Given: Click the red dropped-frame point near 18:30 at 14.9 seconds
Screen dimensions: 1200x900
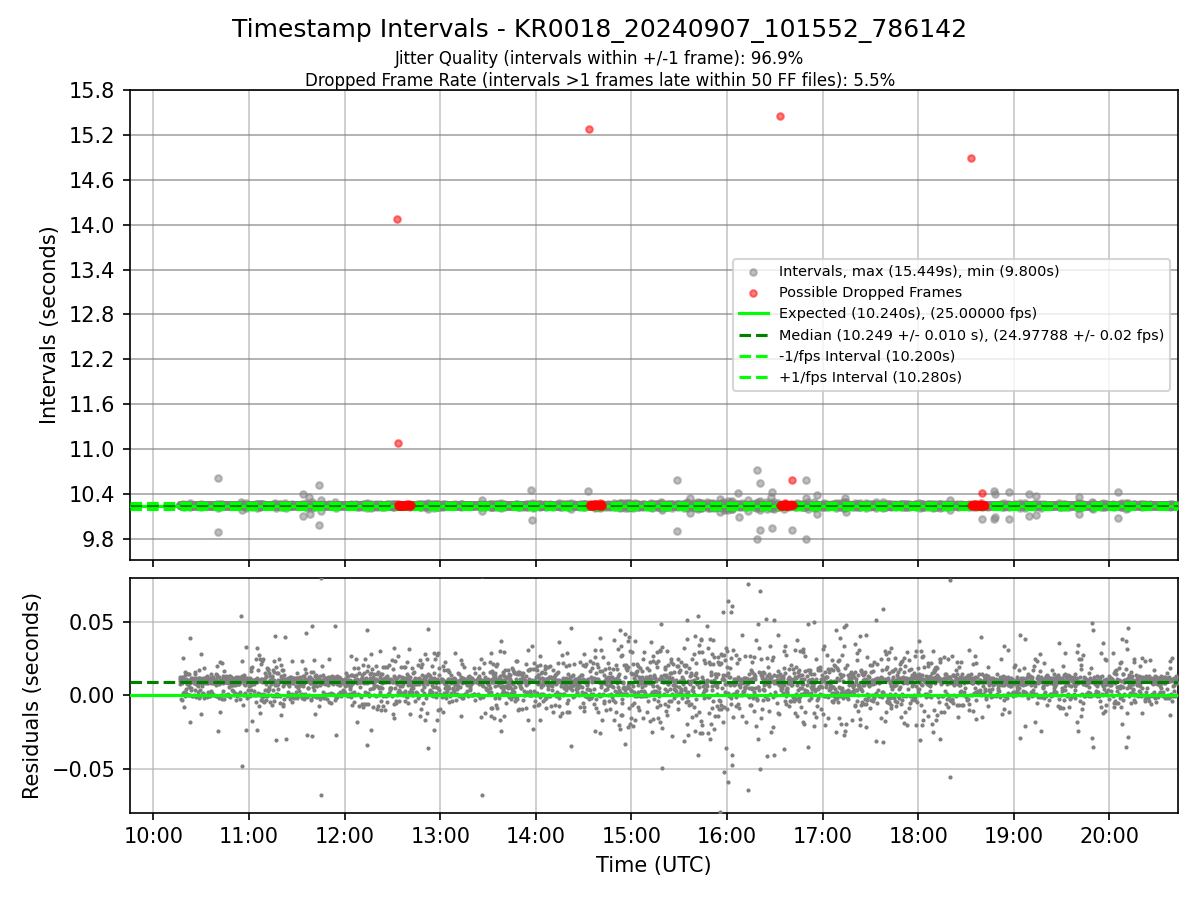Looking at the screenshot, I should (971, 158).
